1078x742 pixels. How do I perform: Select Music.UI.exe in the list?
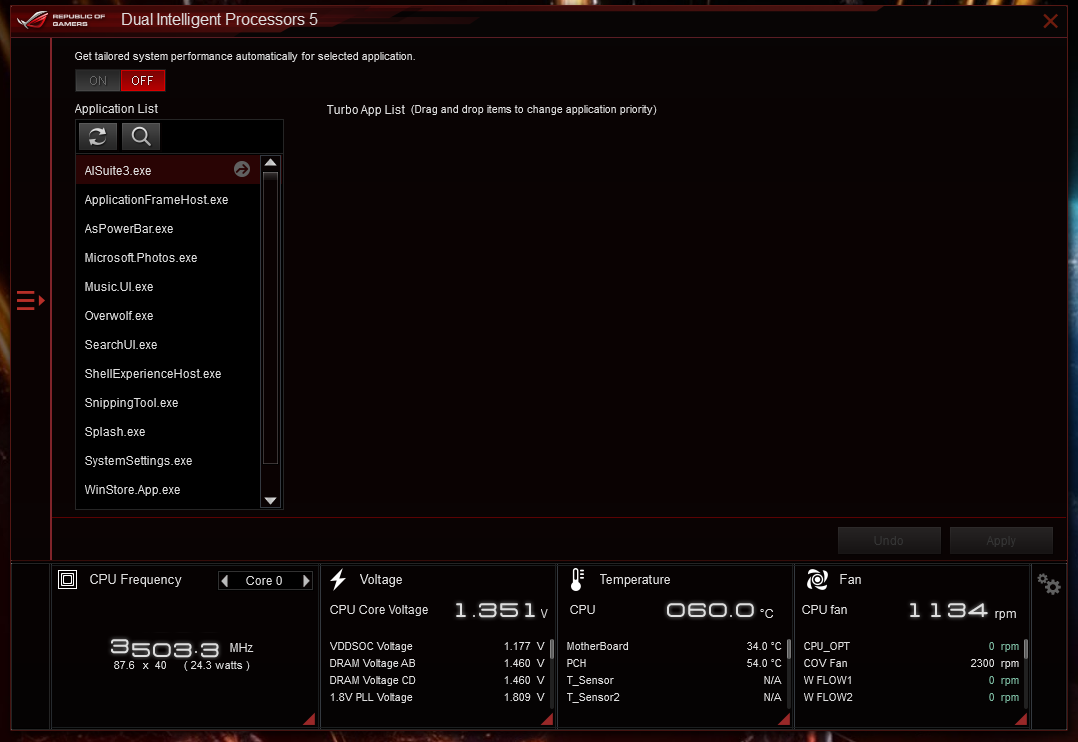(x=168, y=286)
